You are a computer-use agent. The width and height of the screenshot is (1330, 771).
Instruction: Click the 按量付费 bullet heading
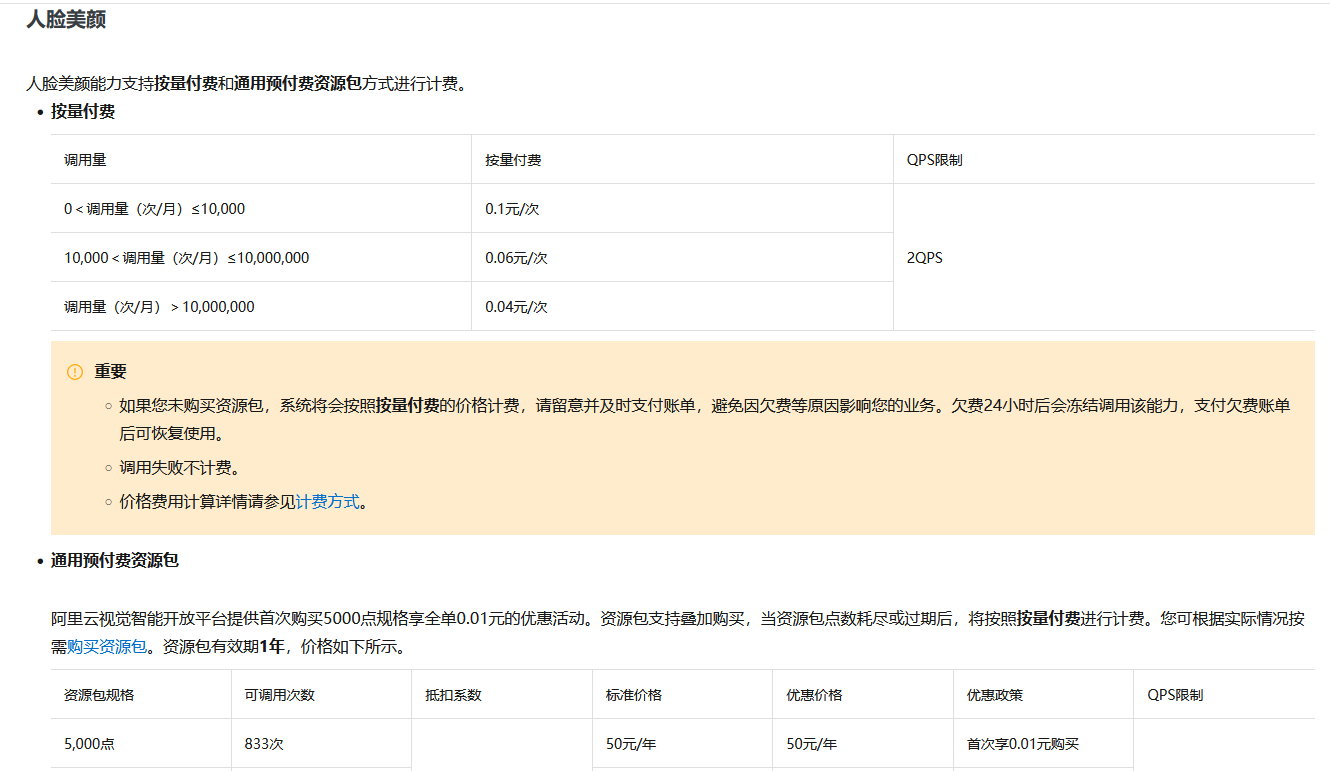pos(83,111)
